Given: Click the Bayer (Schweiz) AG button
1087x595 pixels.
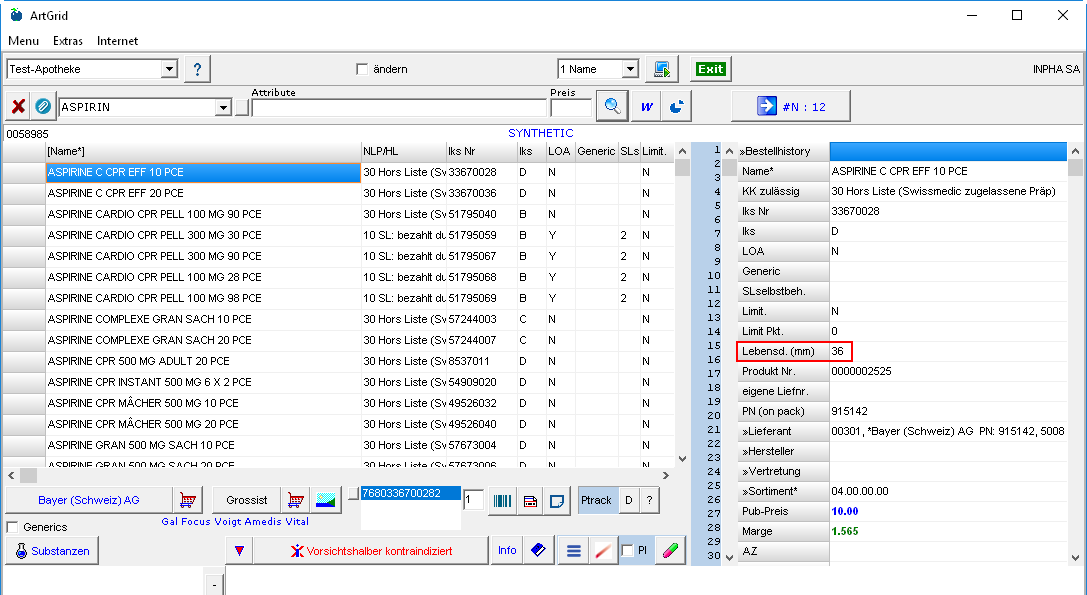Looking at the screenshot, I should [89, 500].
